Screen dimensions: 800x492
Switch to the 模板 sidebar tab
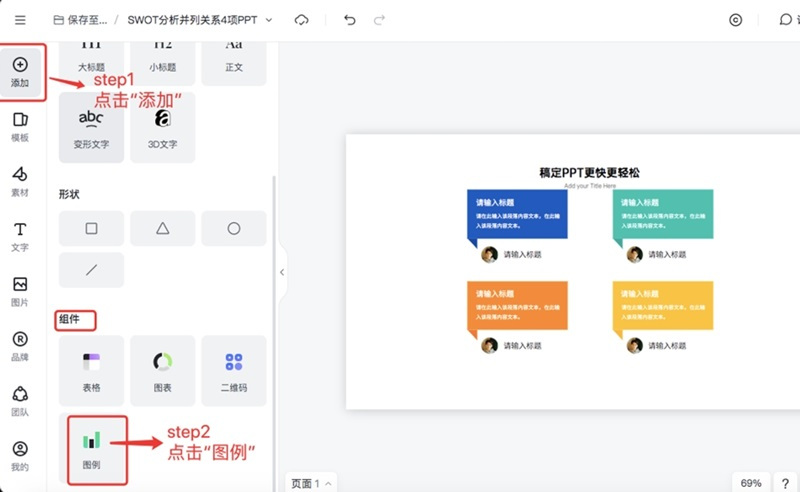tap(20, 127)
